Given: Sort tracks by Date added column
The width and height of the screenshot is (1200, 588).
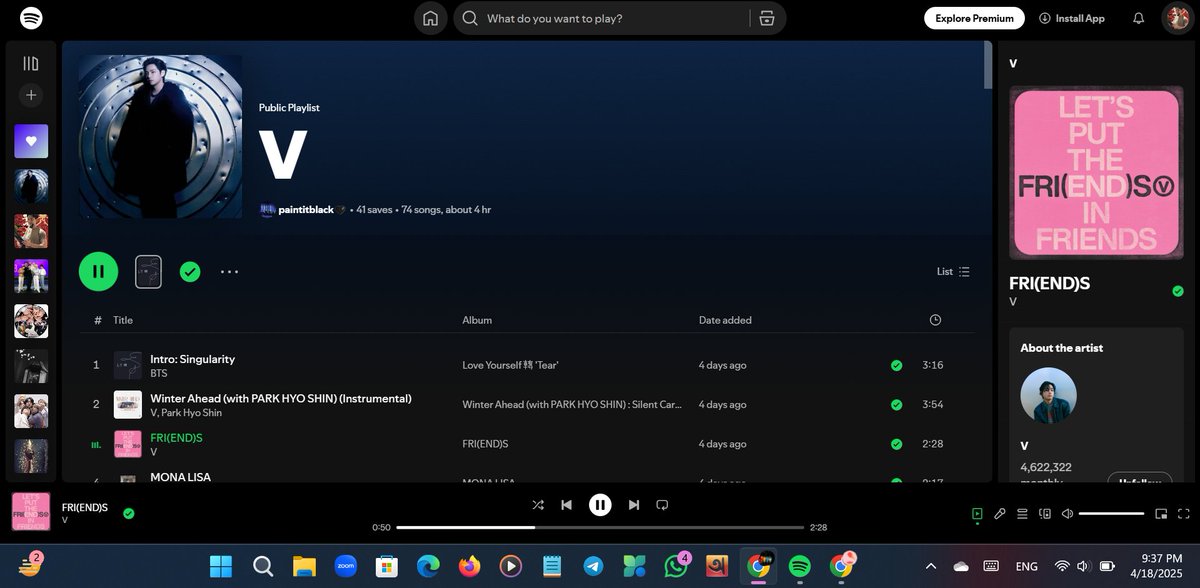Looking at the screenshot, I should tap(725, 320).
